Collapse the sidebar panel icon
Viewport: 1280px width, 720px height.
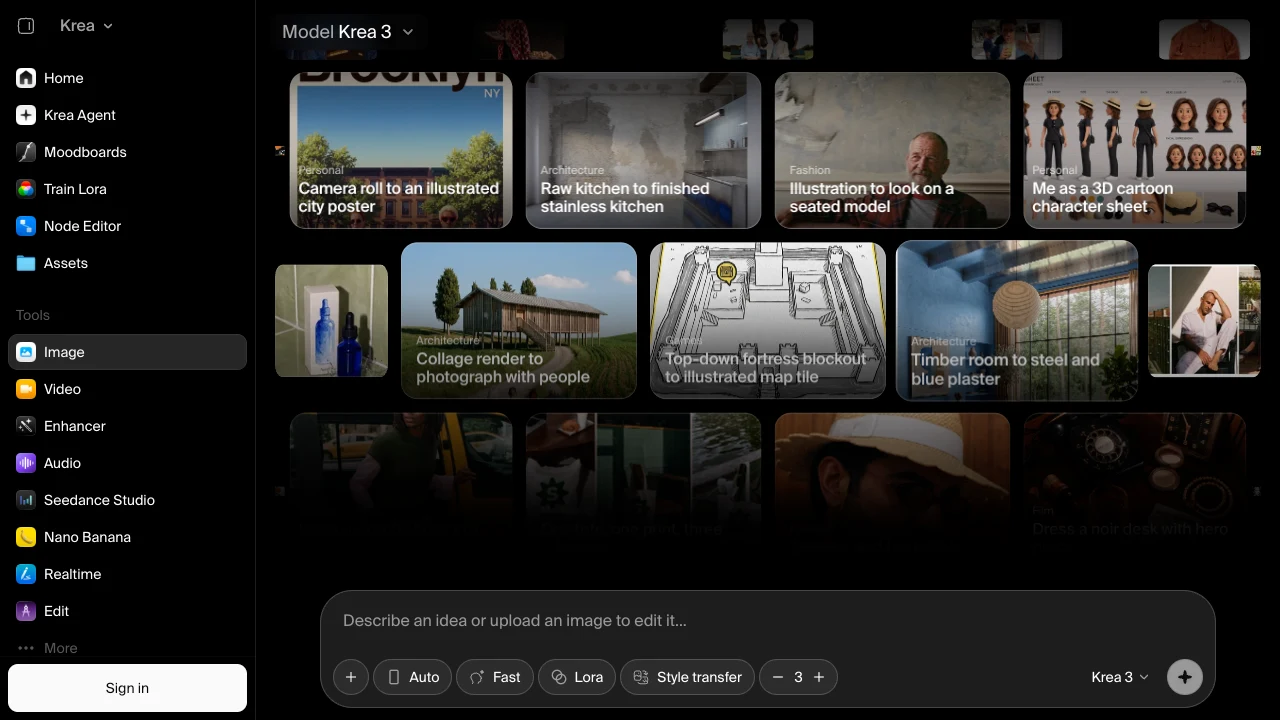[26, 26]
